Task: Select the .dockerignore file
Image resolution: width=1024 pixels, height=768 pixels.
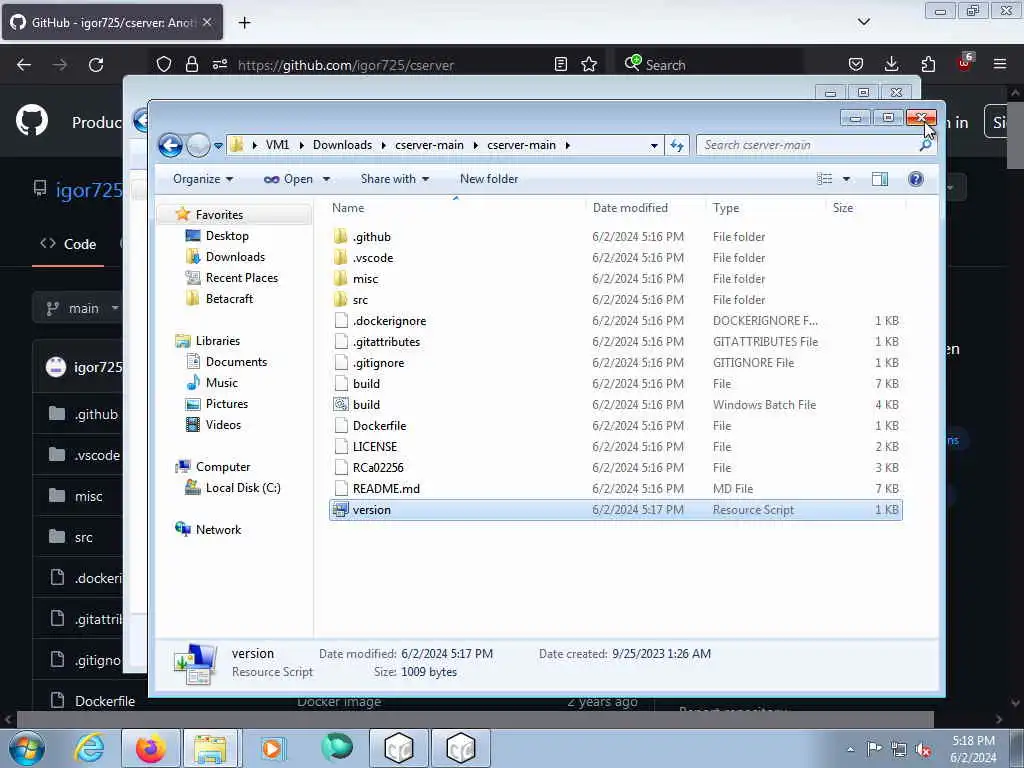Action: pos(615,321)
